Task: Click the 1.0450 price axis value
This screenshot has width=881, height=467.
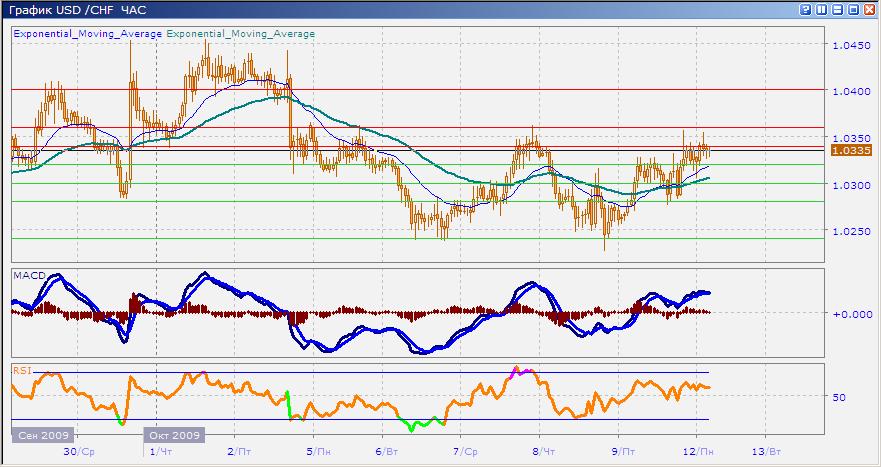Action: [x=852, y=45]
